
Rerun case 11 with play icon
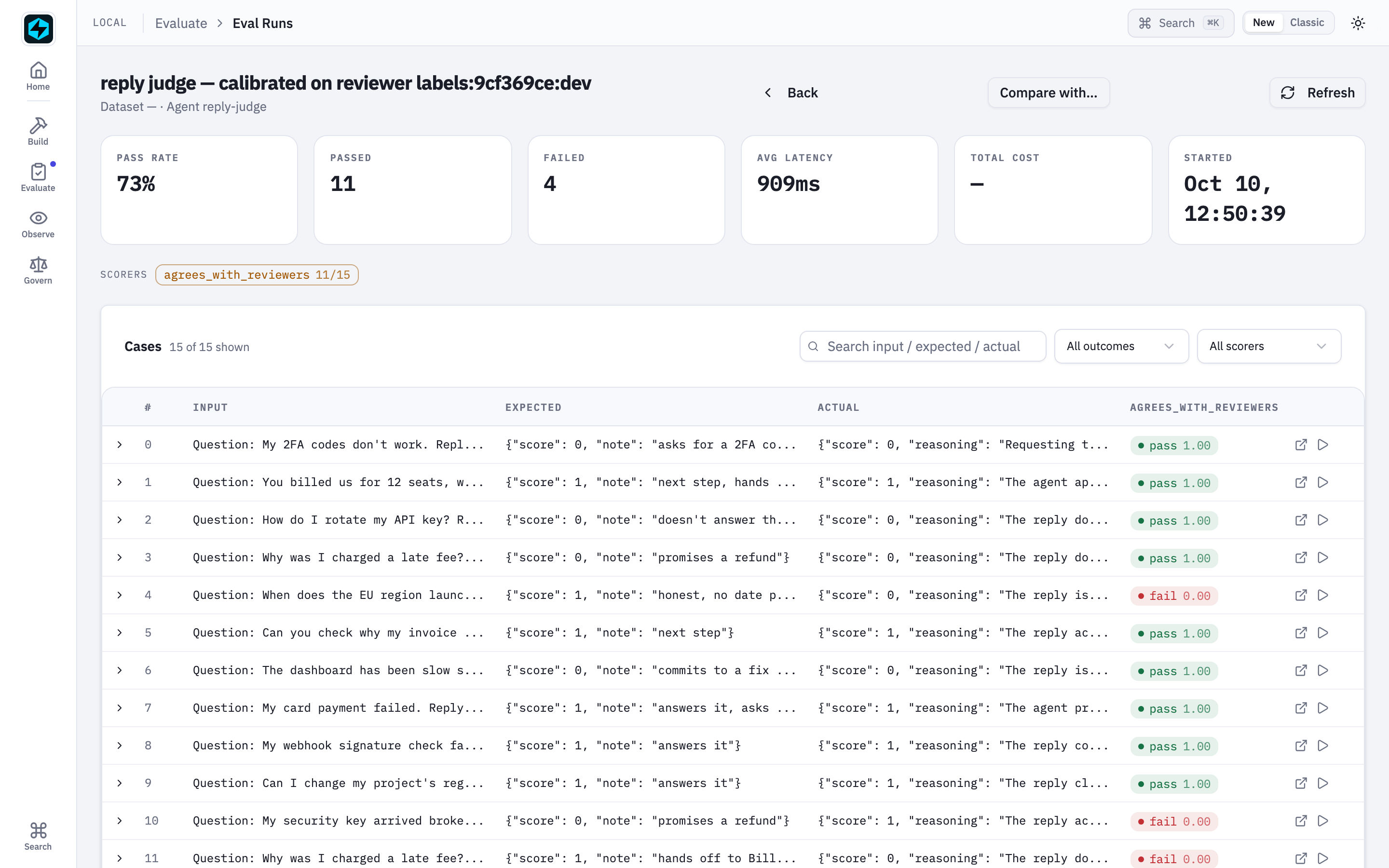point(1323,858)
